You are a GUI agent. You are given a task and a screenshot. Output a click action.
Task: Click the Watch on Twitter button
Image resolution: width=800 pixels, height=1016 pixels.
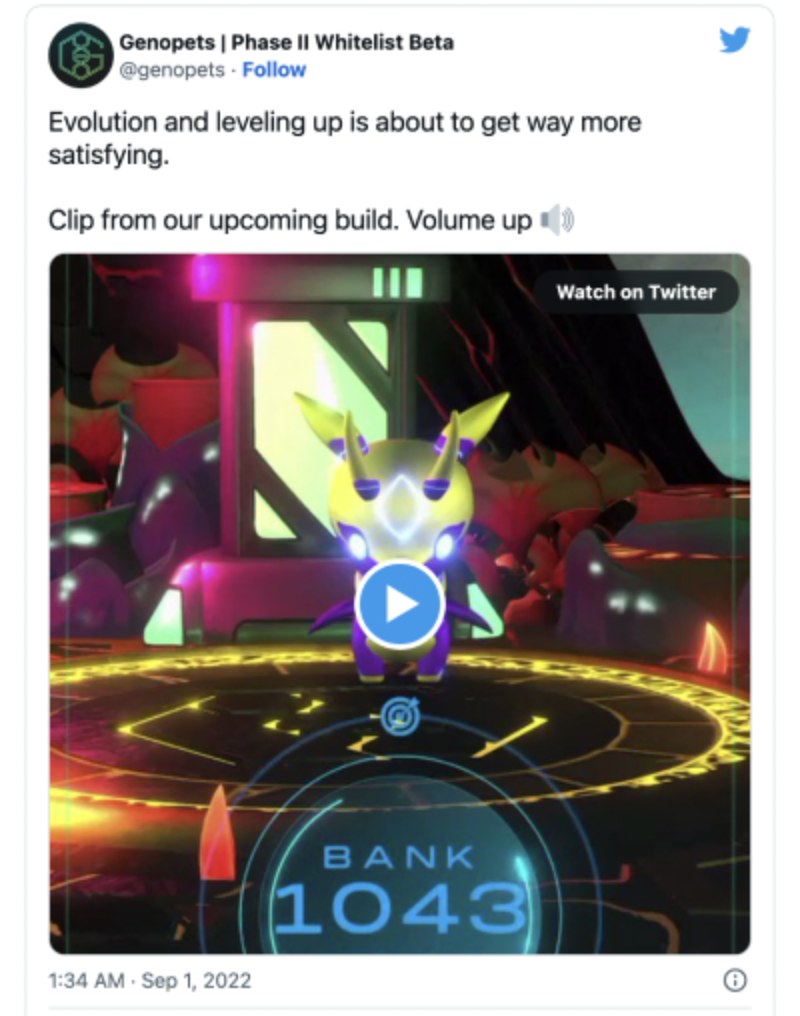636,292
